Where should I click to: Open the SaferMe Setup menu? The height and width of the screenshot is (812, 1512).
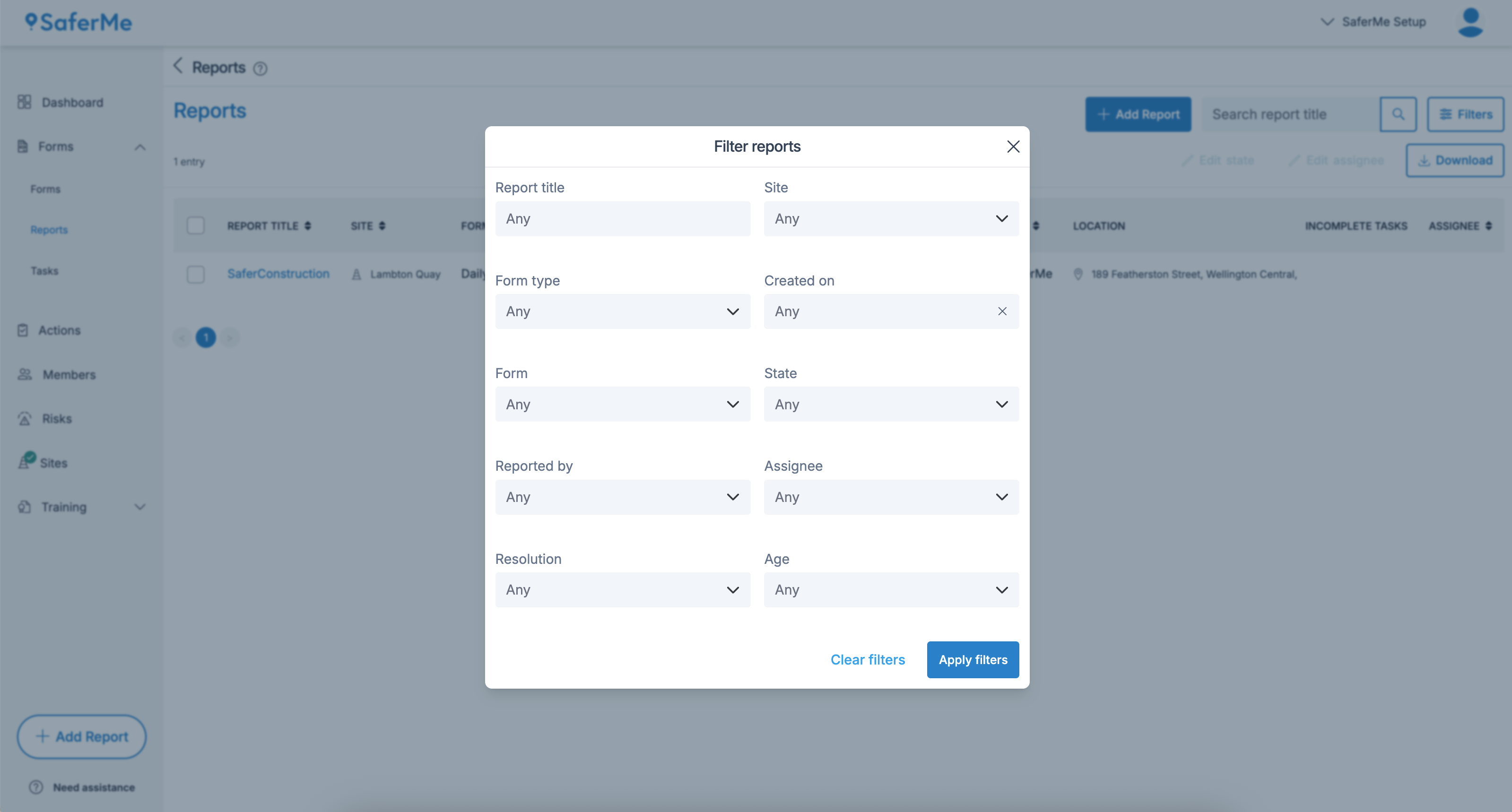[1373, 22]
